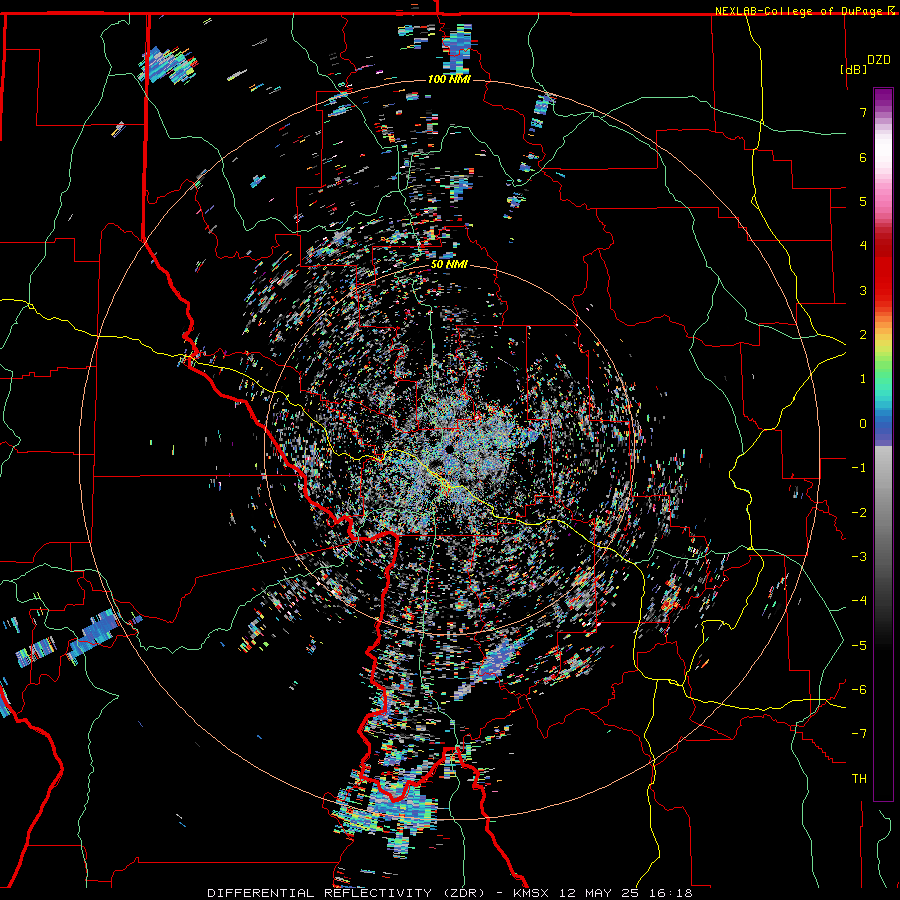Click the purple top of the color bar

coord(883,98)
